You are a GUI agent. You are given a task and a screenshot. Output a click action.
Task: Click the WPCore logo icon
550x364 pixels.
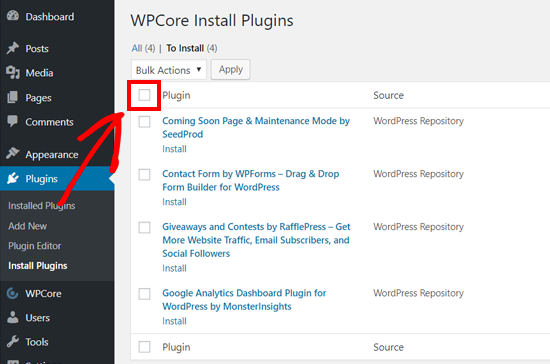(13, 293)
